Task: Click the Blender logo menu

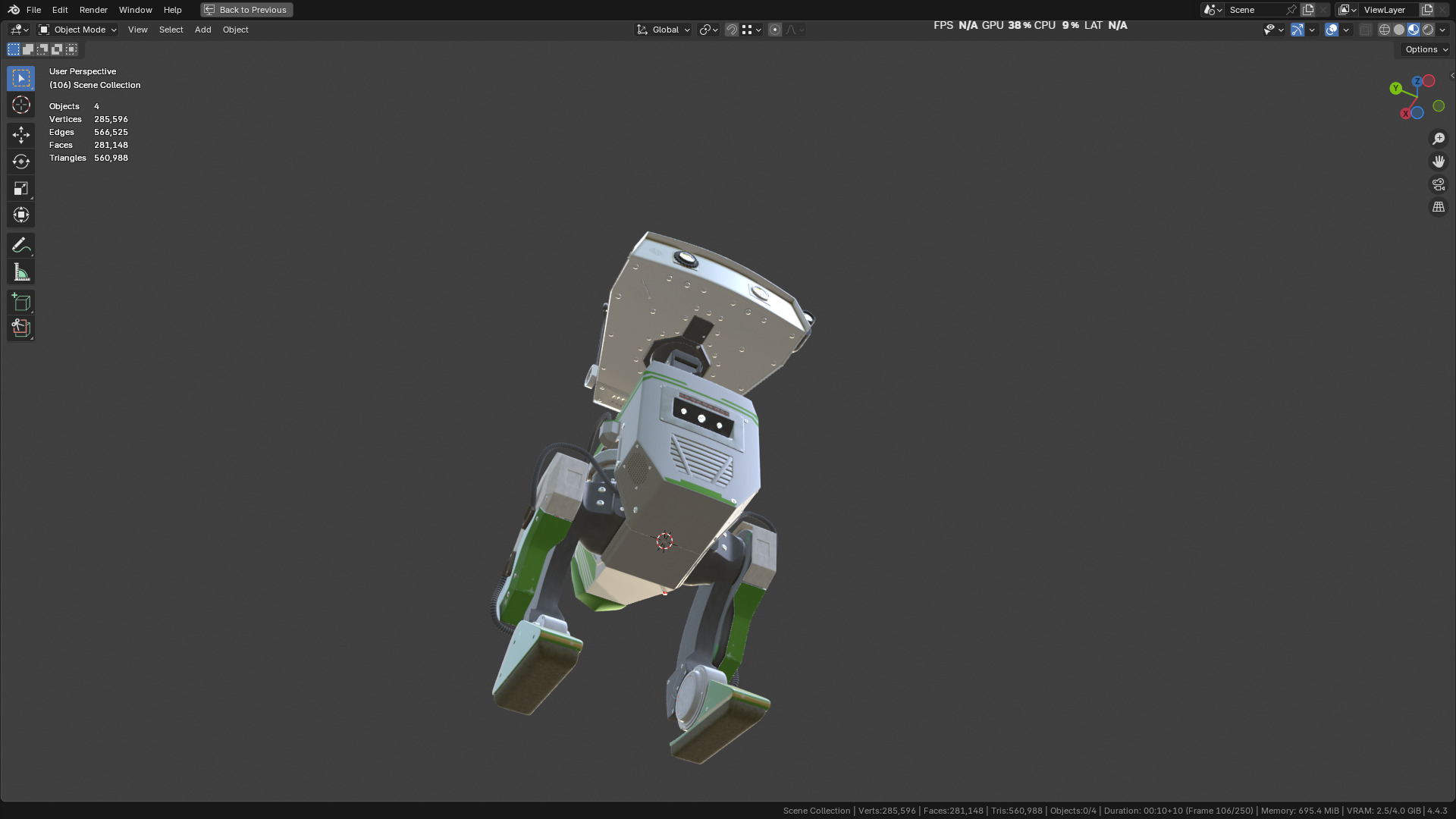Action: [x=14, y=10]
